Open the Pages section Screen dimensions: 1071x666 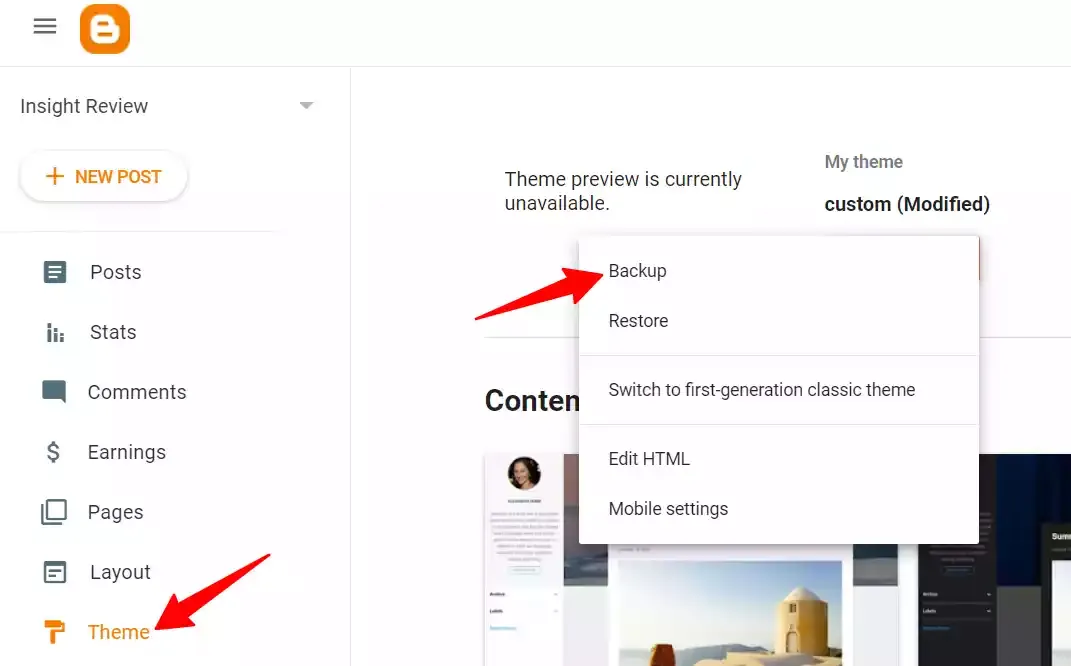tap(115, 512)
